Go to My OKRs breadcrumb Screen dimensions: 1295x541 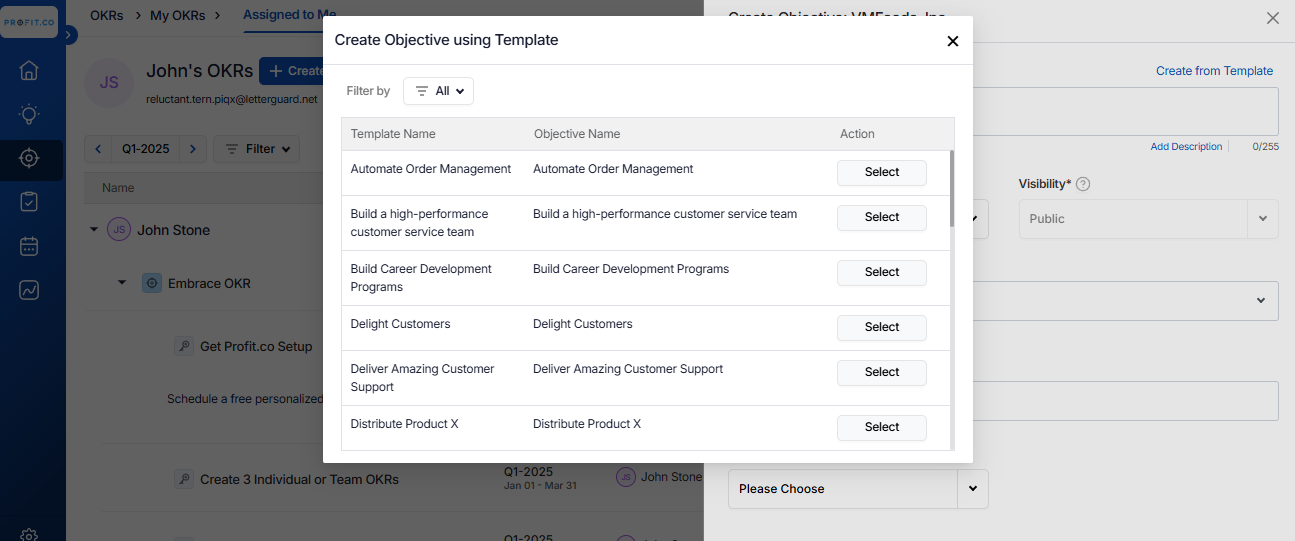[x=176, y=15]
